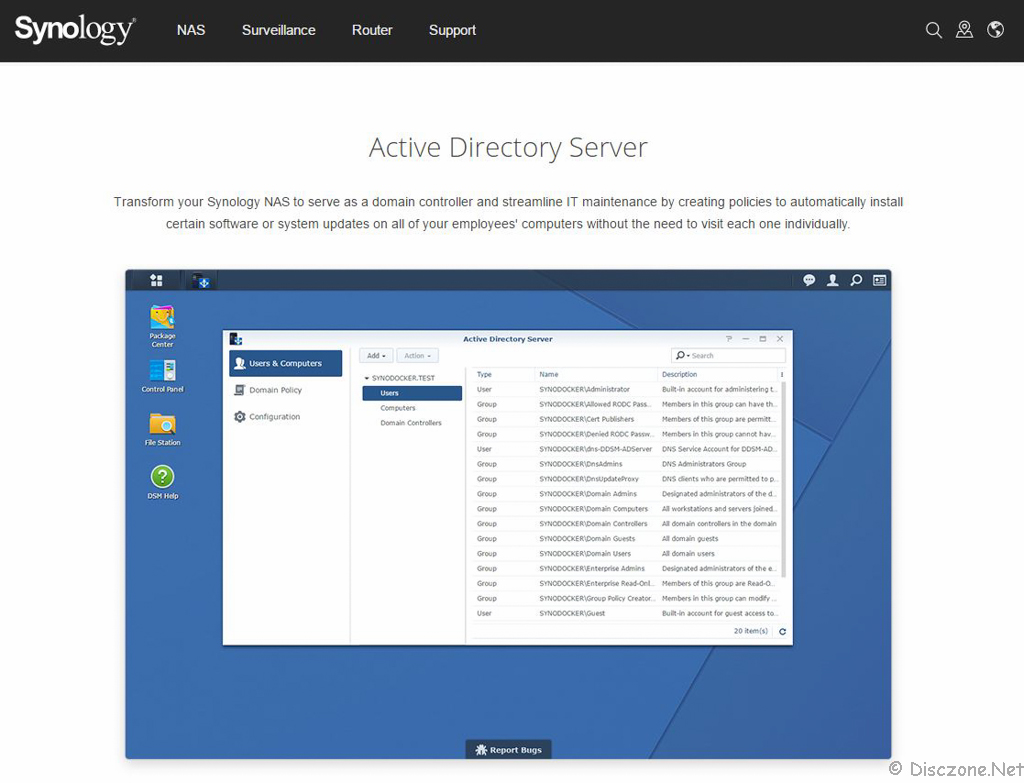Open the DSM desktop search magnifier
This screenshot has height=783, width=1024.
(856, 280)
